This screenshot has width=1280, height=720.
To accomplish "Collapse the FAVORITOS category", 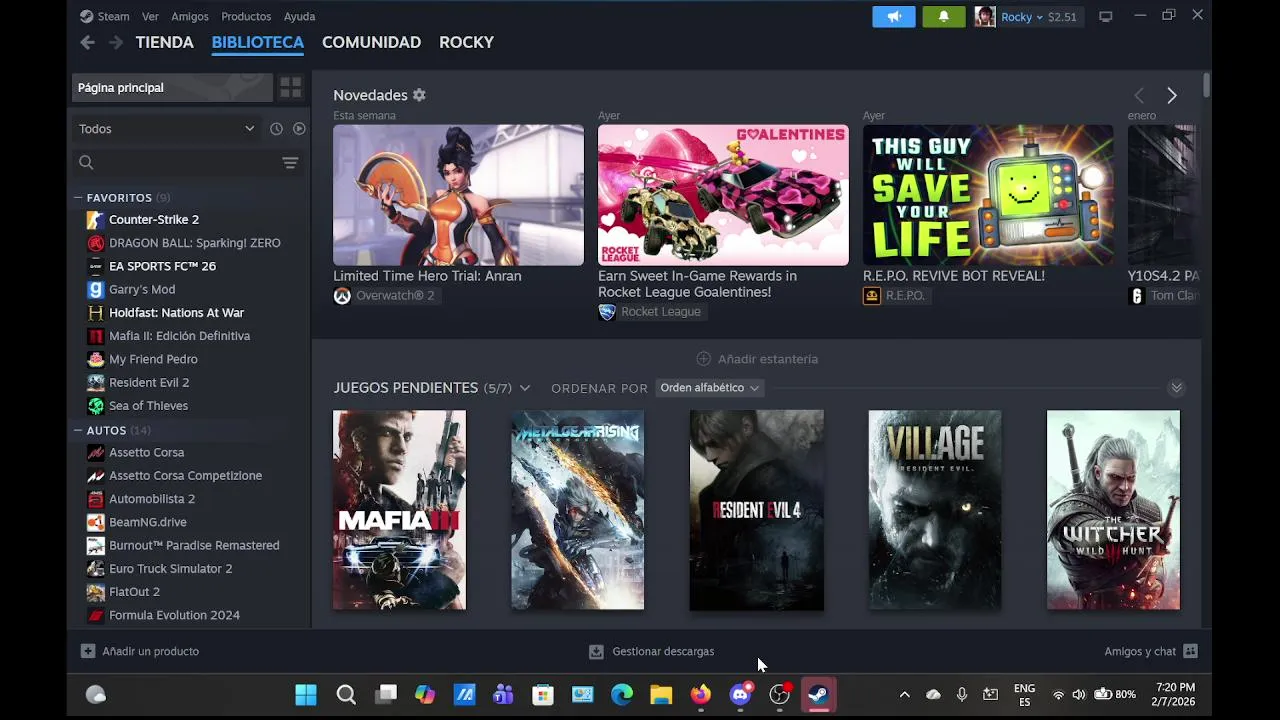I will (x=78, y=198).
